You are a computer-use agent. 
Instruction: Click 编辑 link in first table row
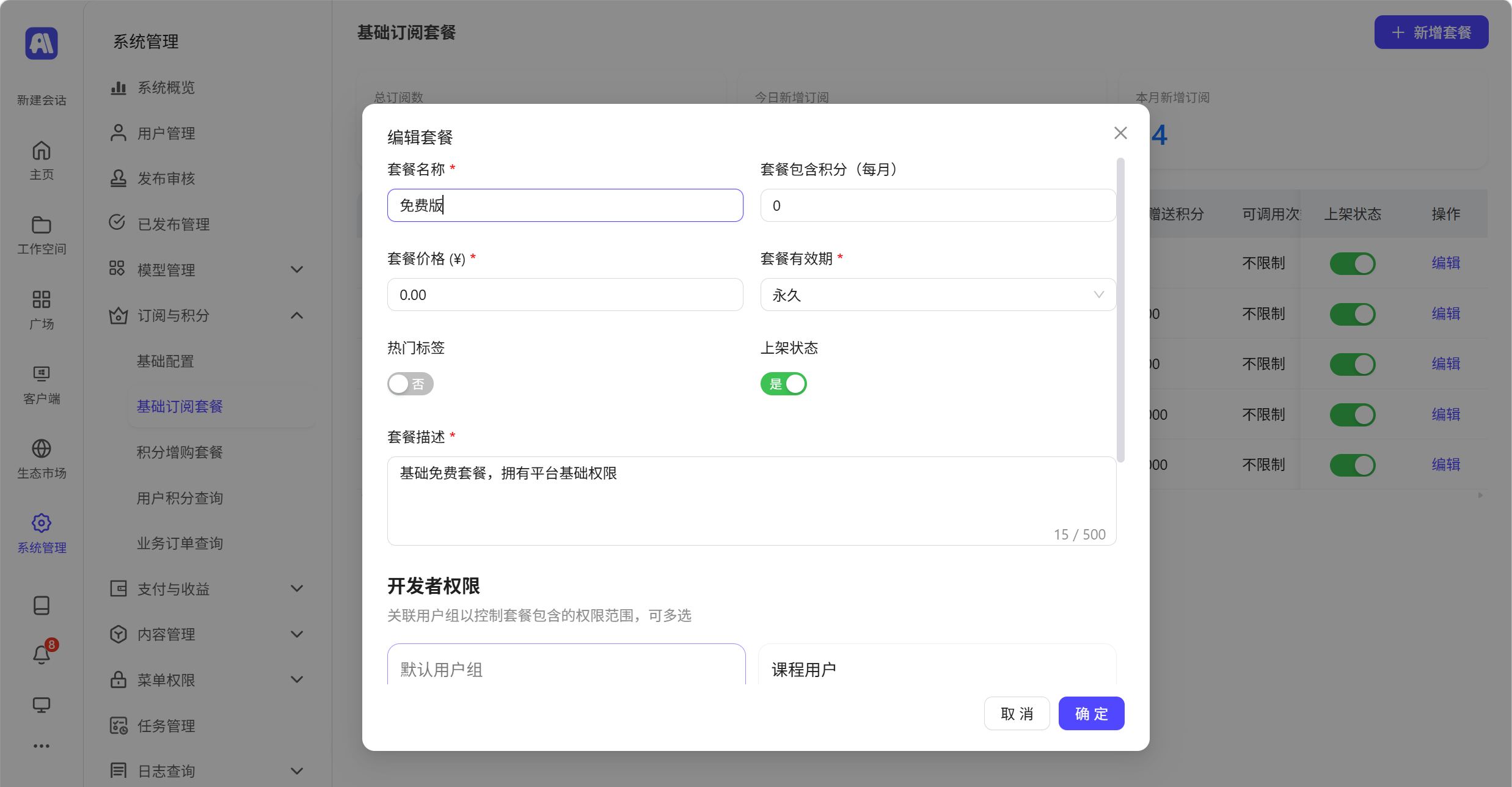pos(1446,263)
